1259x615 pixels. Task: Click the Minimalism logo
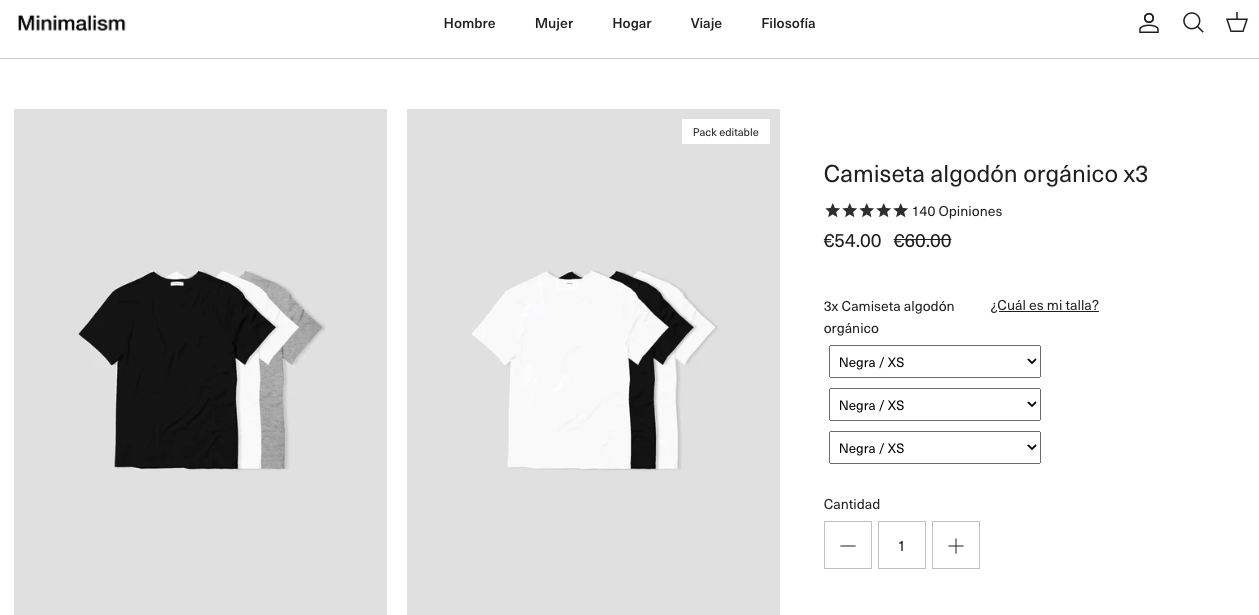71,22
